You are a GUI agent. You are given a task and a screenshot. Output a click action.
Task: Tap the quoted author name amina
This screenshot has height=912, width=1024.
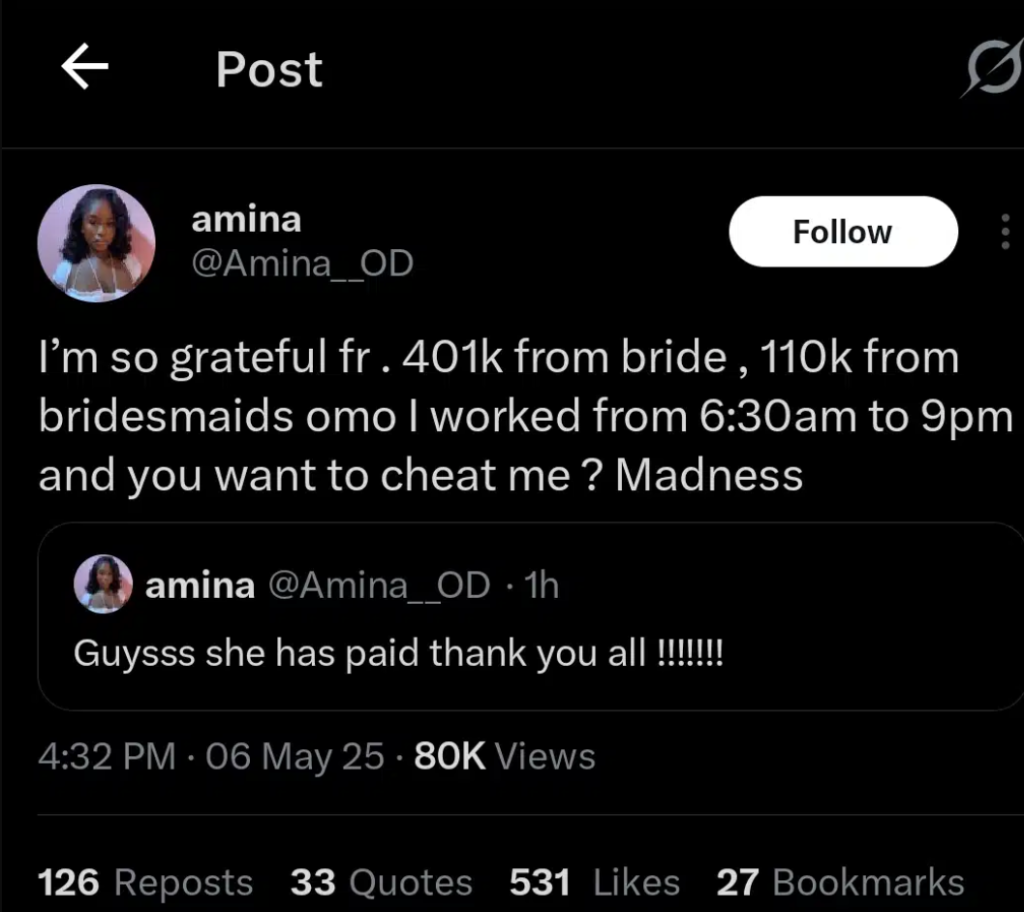point(200,585)
